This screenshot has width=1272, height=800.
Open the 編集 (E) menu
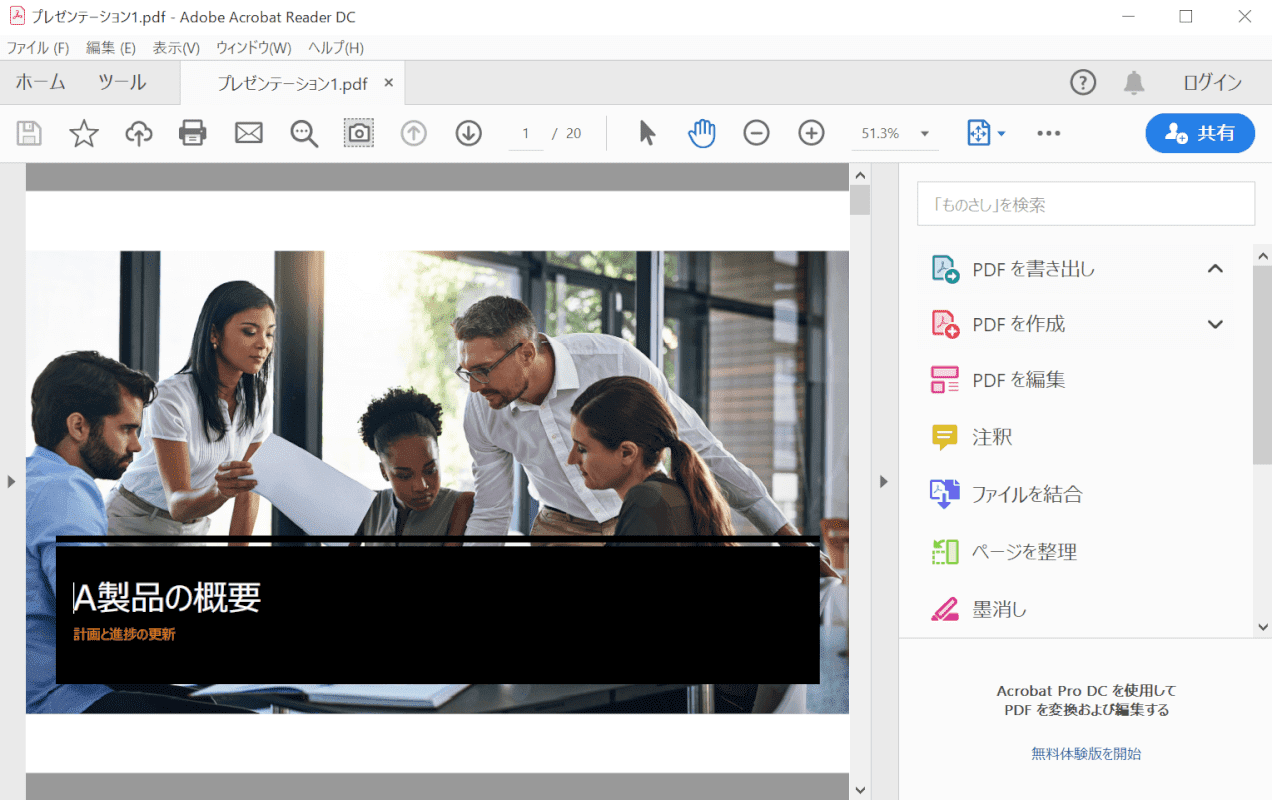click(x=111, y=48)
